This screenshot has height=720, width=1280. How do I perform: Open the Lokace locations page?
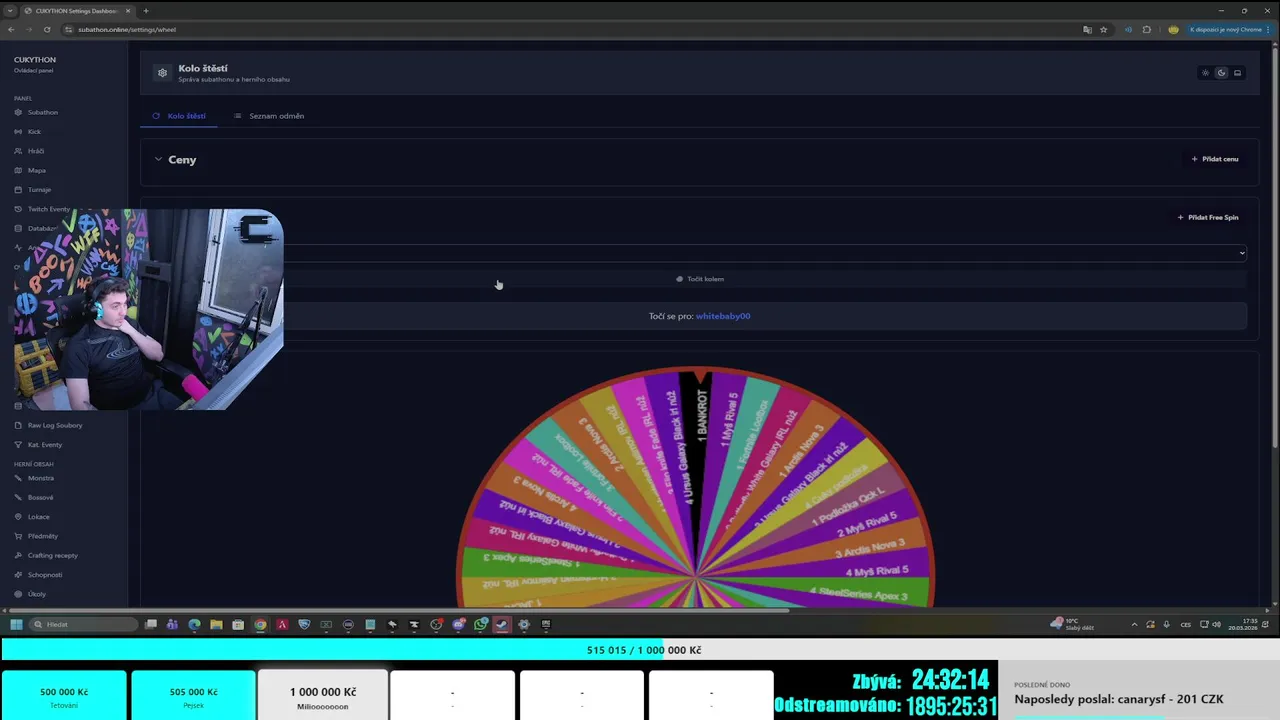click(38, 517)
